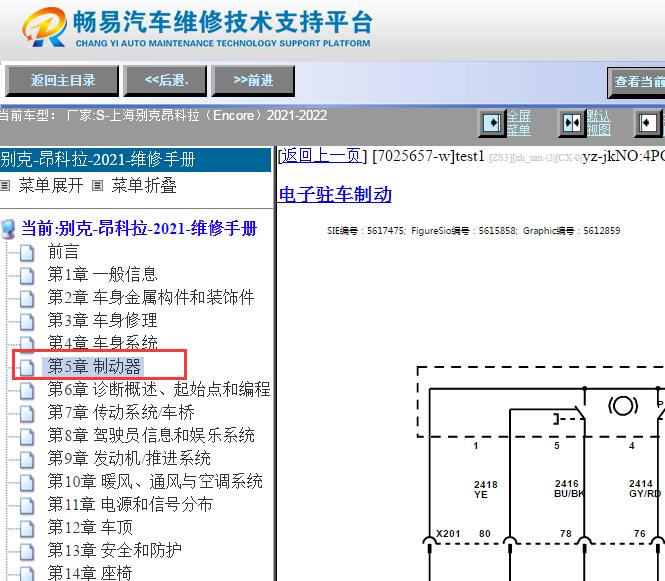Open 第6章 诊断概述、起始点和编程
The height and width of the screenshot is (581, 665).
click(x=159, y=389)
